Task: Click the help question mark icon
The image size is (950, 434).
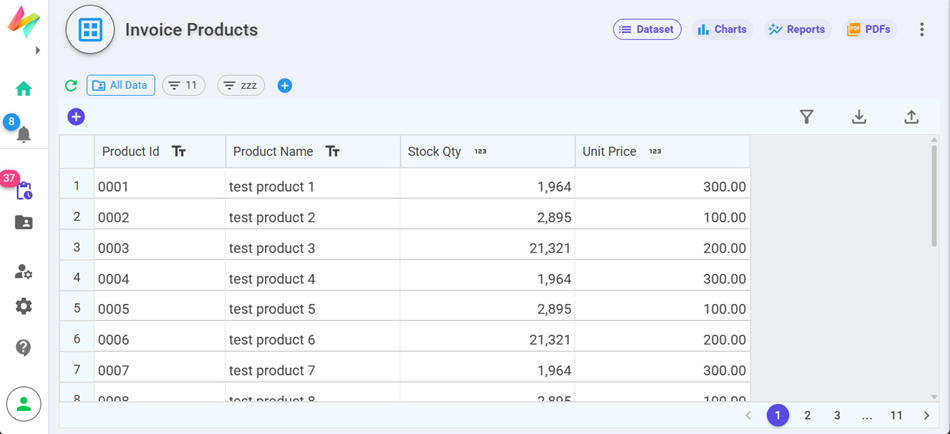Action: [24, 348]
